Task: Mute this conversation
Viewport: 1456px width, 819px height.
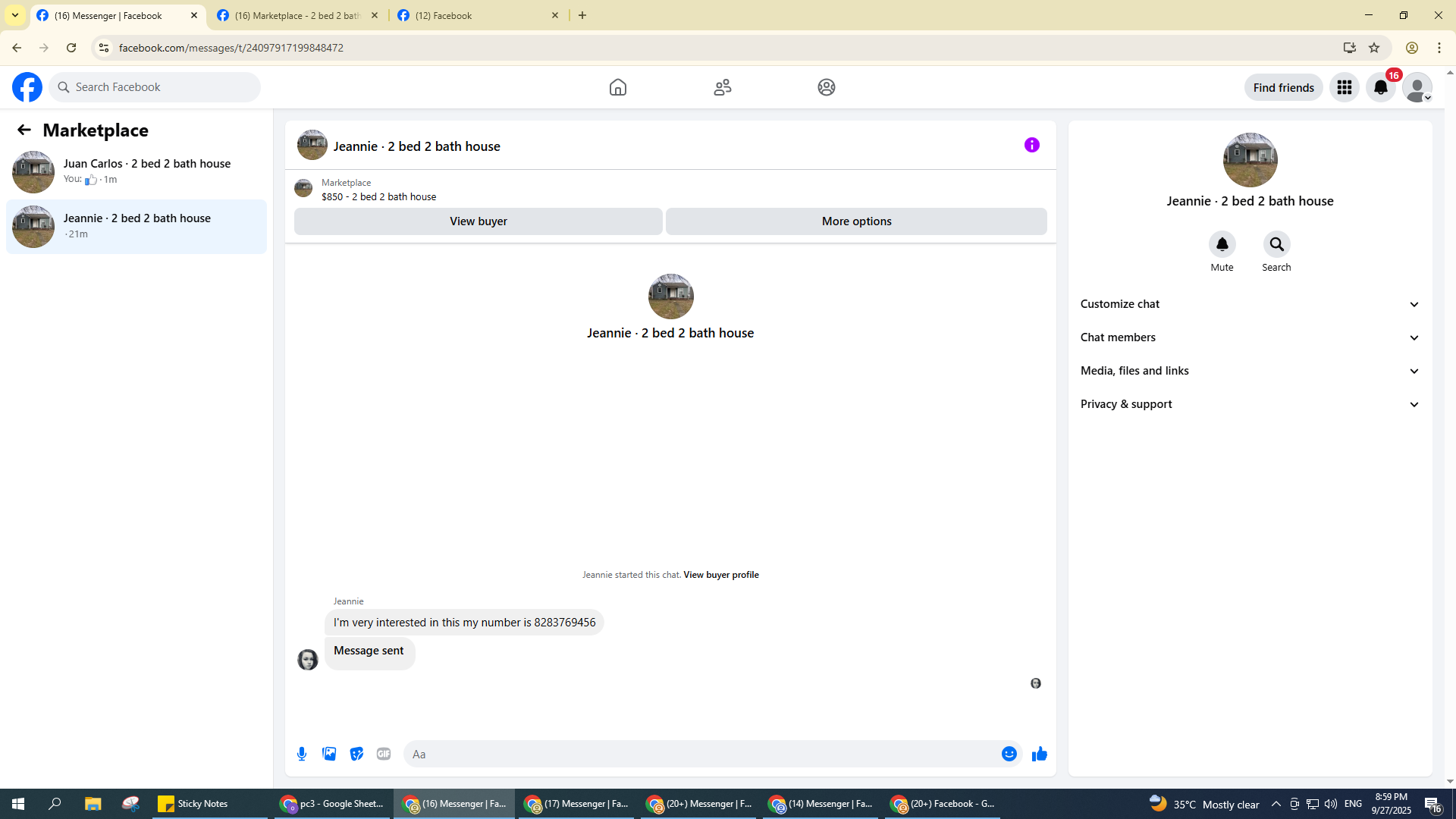Action: (1222, 244)
